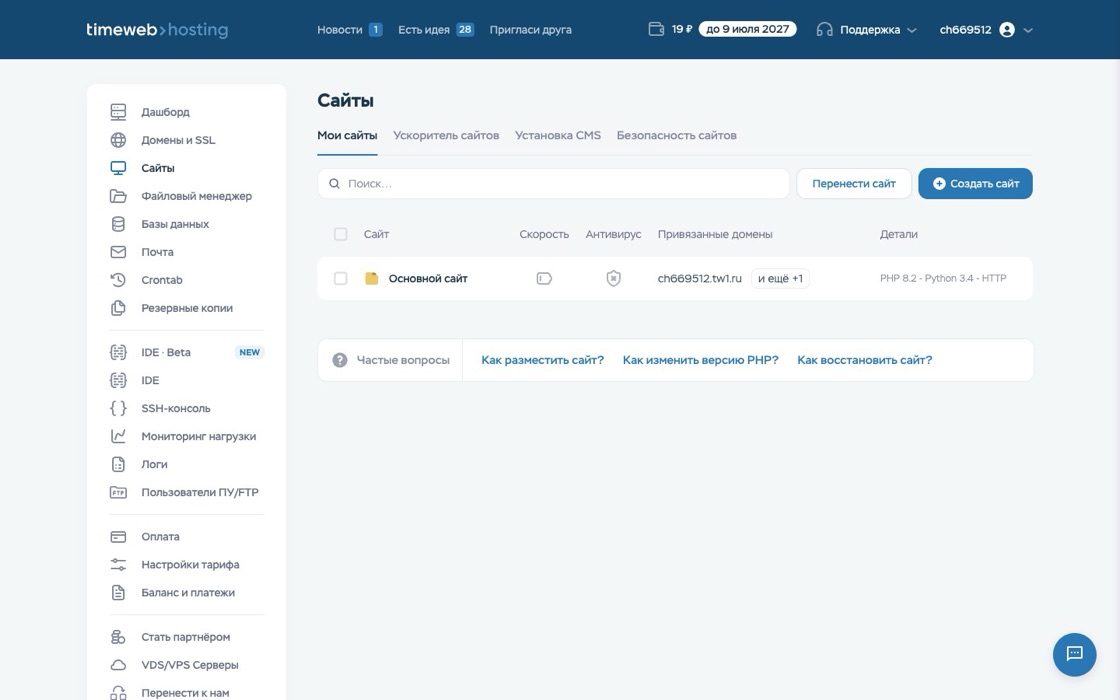Viewport: 1120px width, 700px height.
Task: Click the wallet balance icon in the header
Action: pyautogui.click(x=656, y=29)
